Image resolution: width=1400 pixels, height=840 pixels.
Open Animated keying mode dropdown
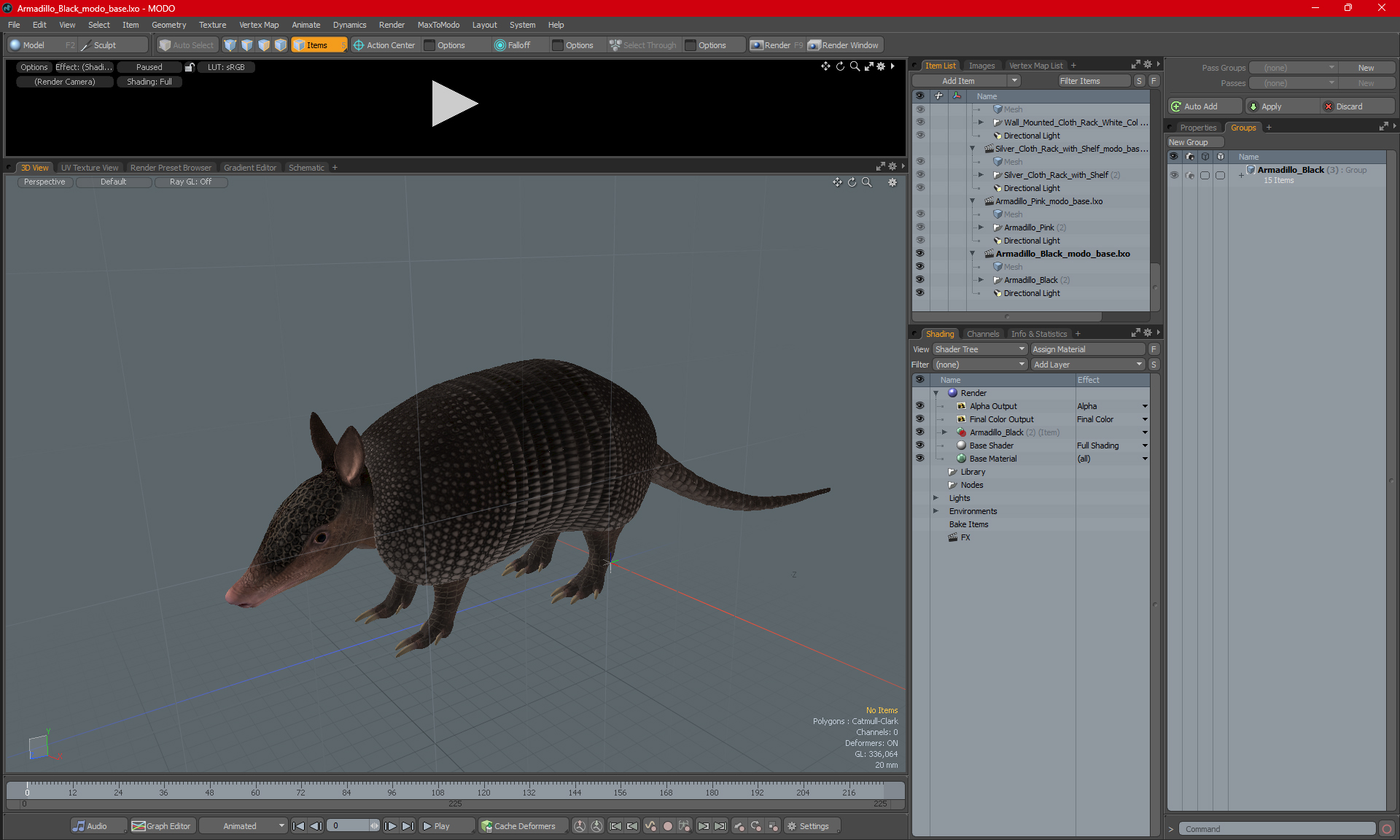point(244,826)
